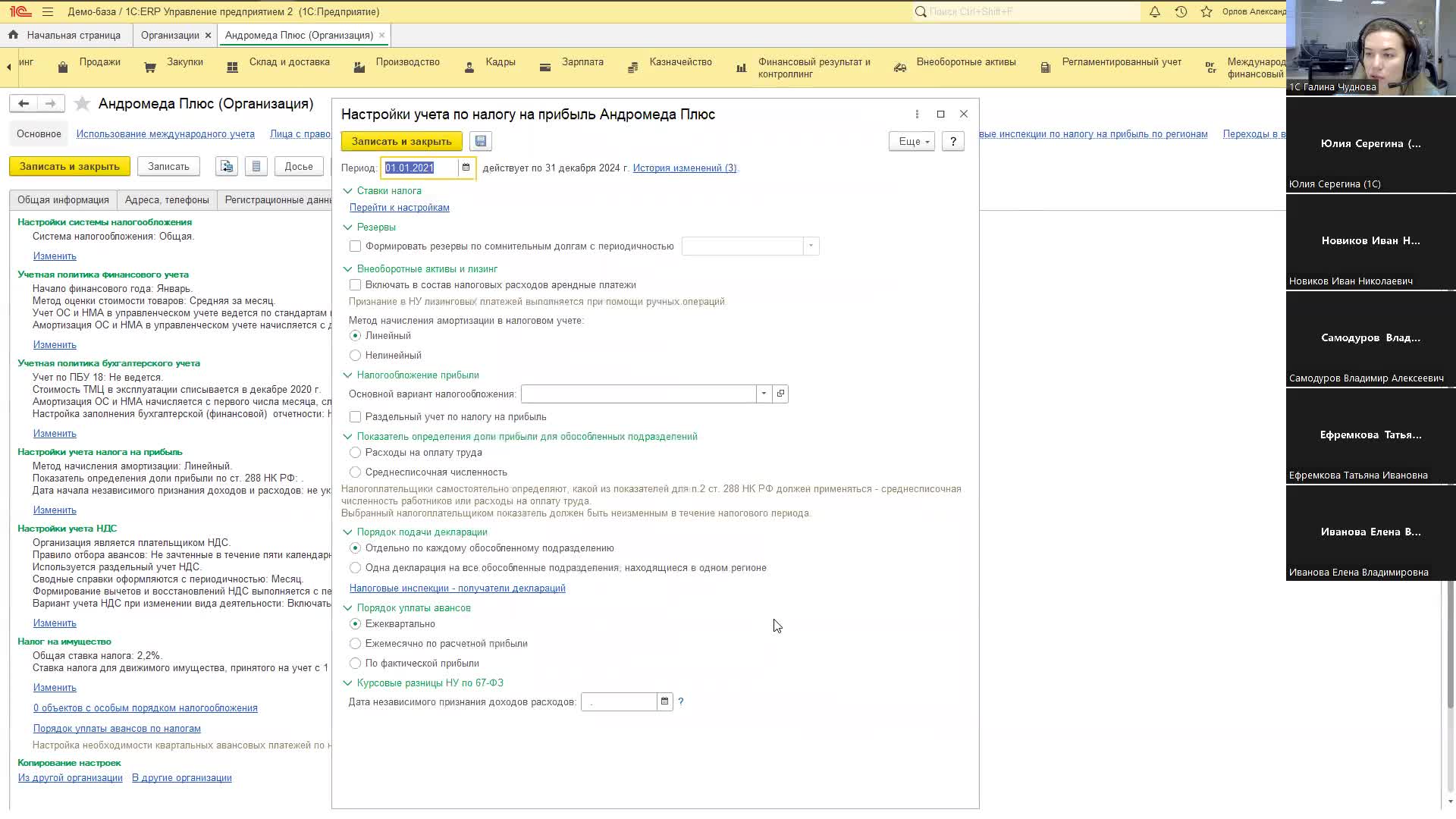Collapse the Ставки налога group

pos(347,191)
